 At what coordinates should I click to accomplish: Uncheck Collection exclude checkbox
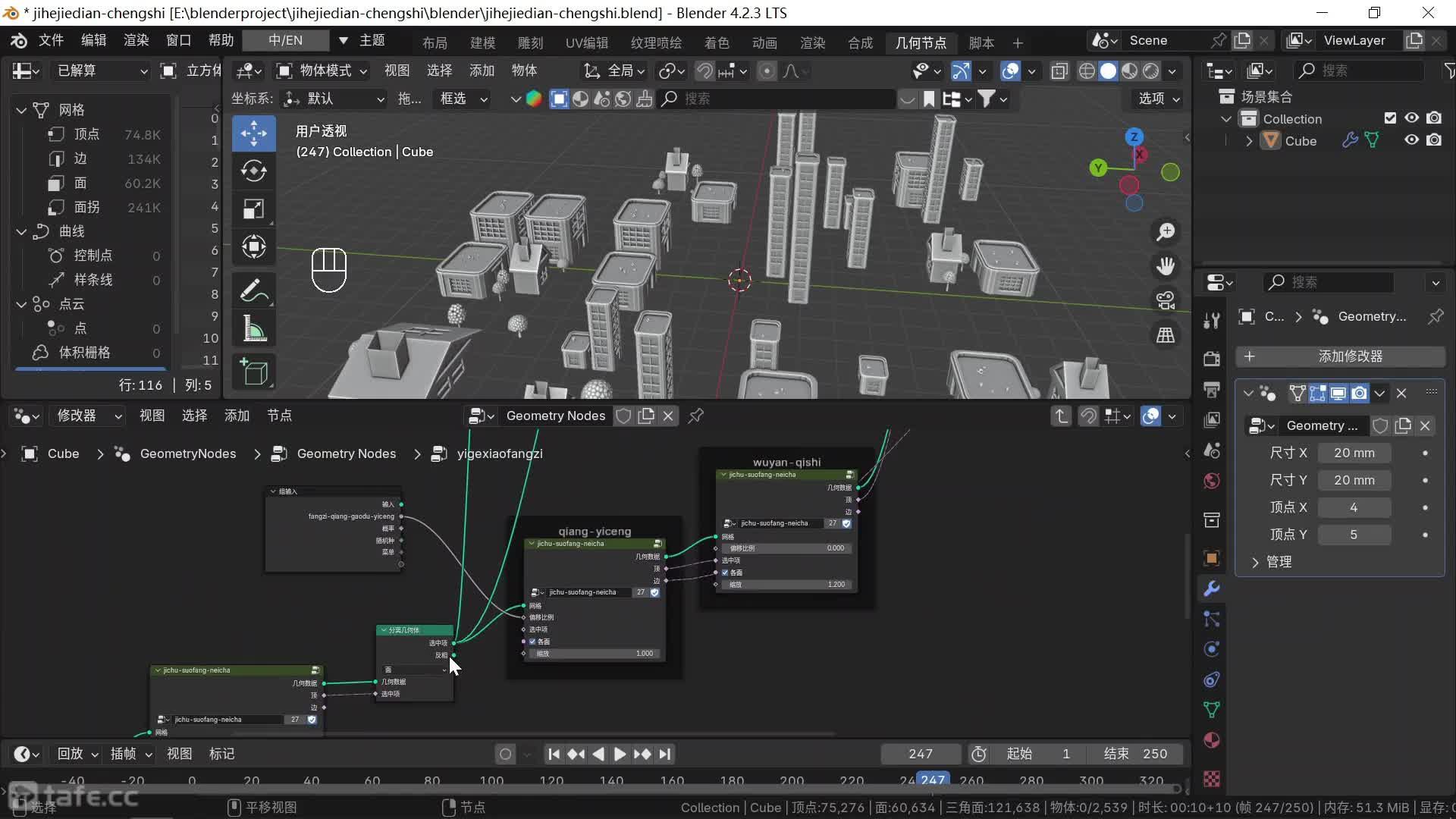tap(1390, 118)
